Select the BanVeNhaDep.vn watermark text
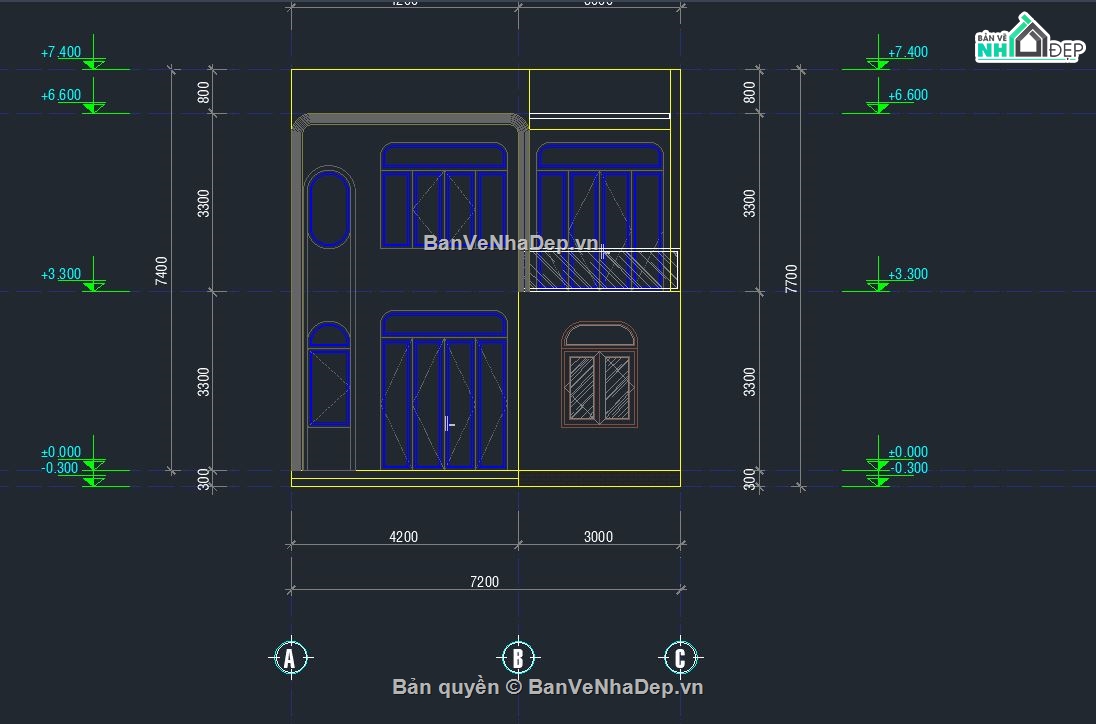The height and width of the screenshot is (724, 1096). pos(512,243)
